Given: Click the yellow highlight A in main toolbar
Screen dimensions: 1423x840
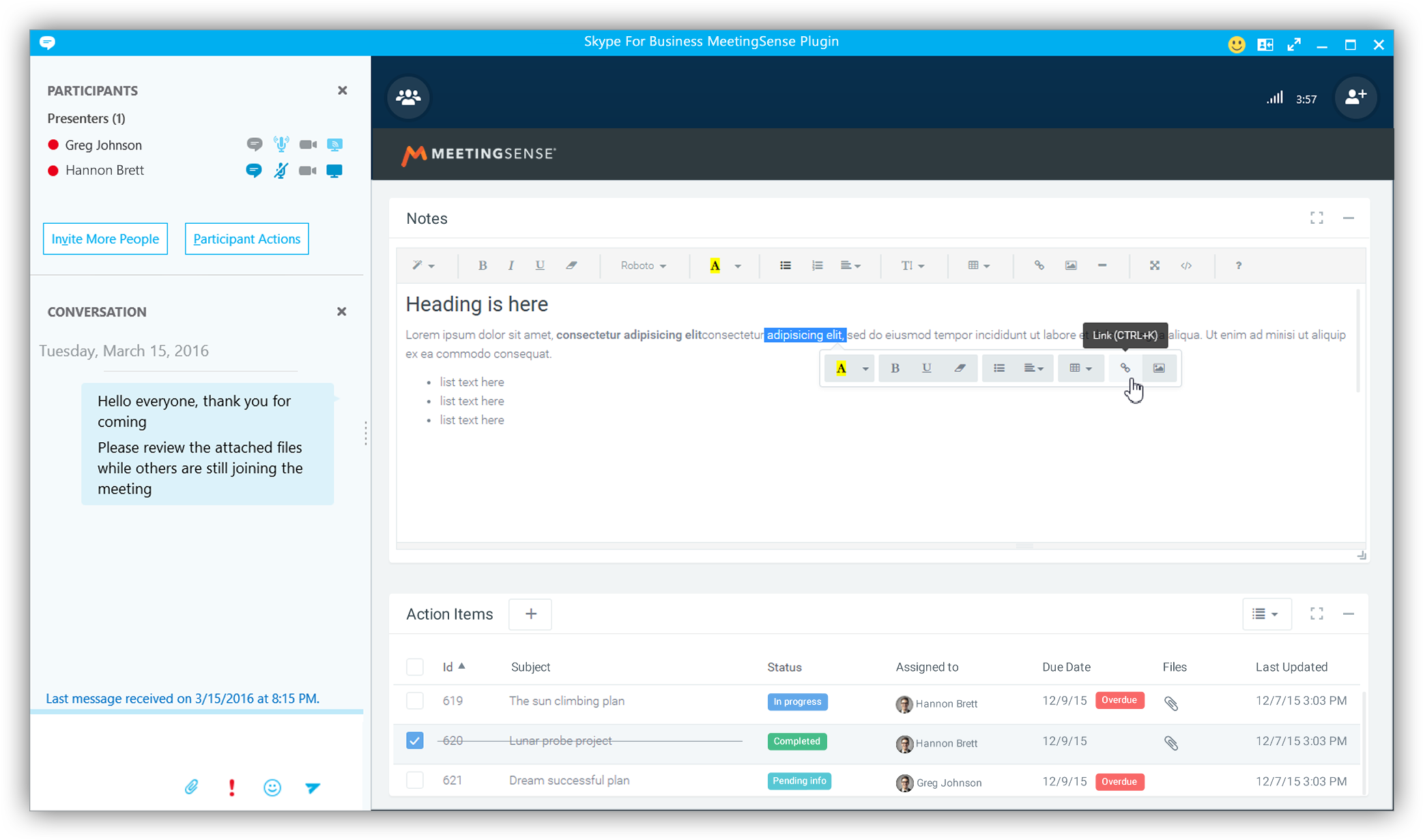Looking at the screenshot, I should (715, 265).
